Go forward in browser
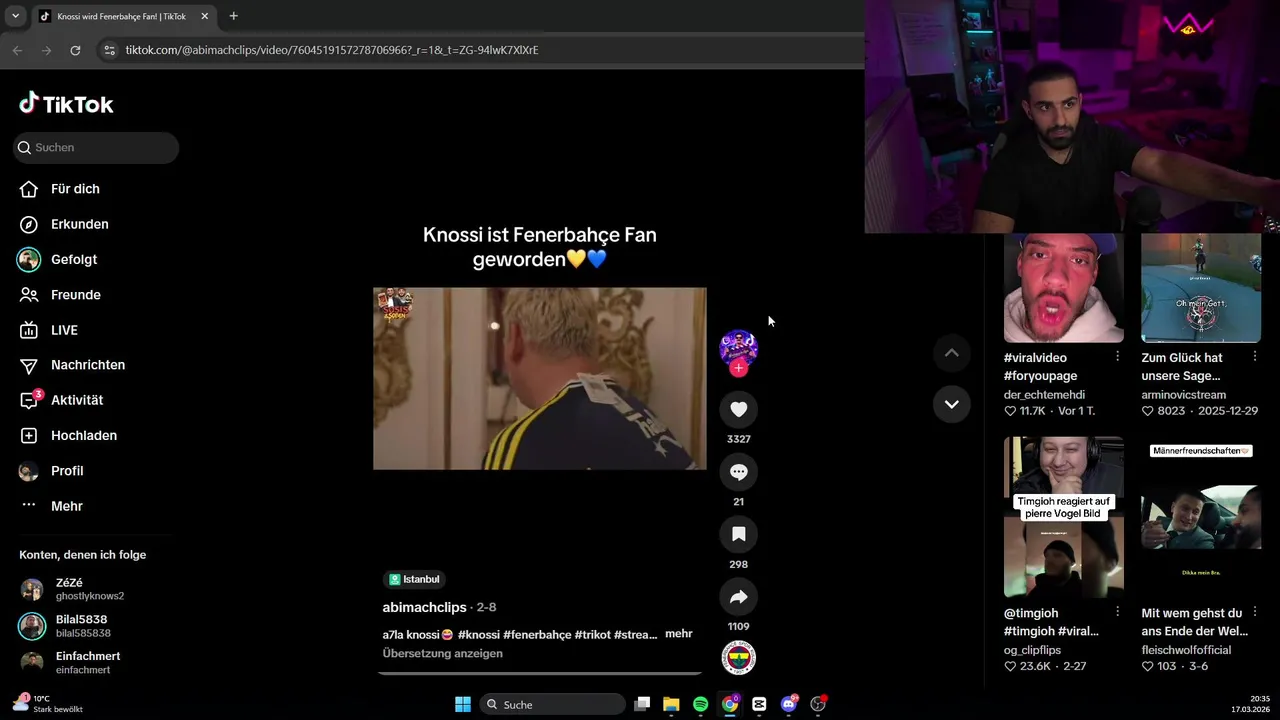The height and width of the screenshot is (720, 1280). click(x=46, y=50)
